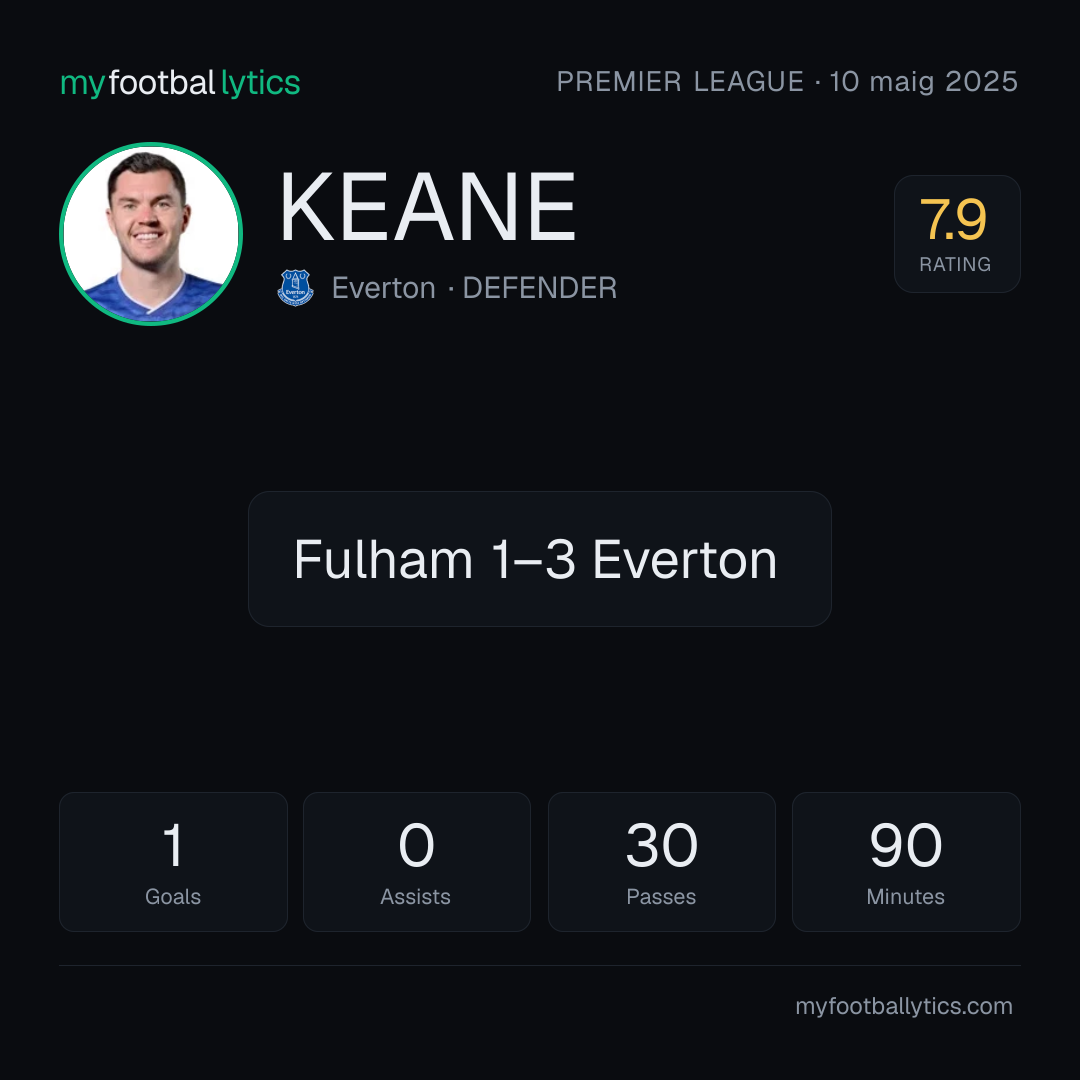Click the Everton team name text
1080x1080 pixels.
coord(384,288)
